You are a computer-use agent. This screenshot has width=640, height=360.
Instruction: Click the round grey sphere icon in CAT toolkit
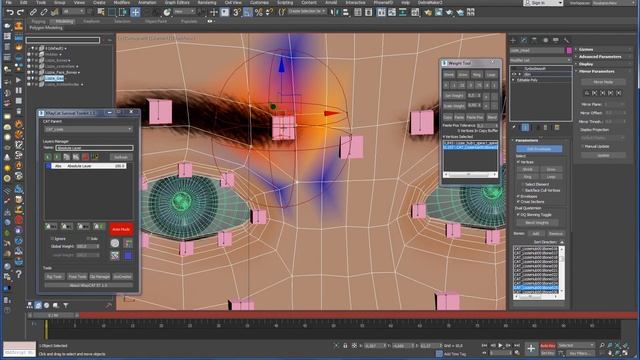(x=115, y=243)
